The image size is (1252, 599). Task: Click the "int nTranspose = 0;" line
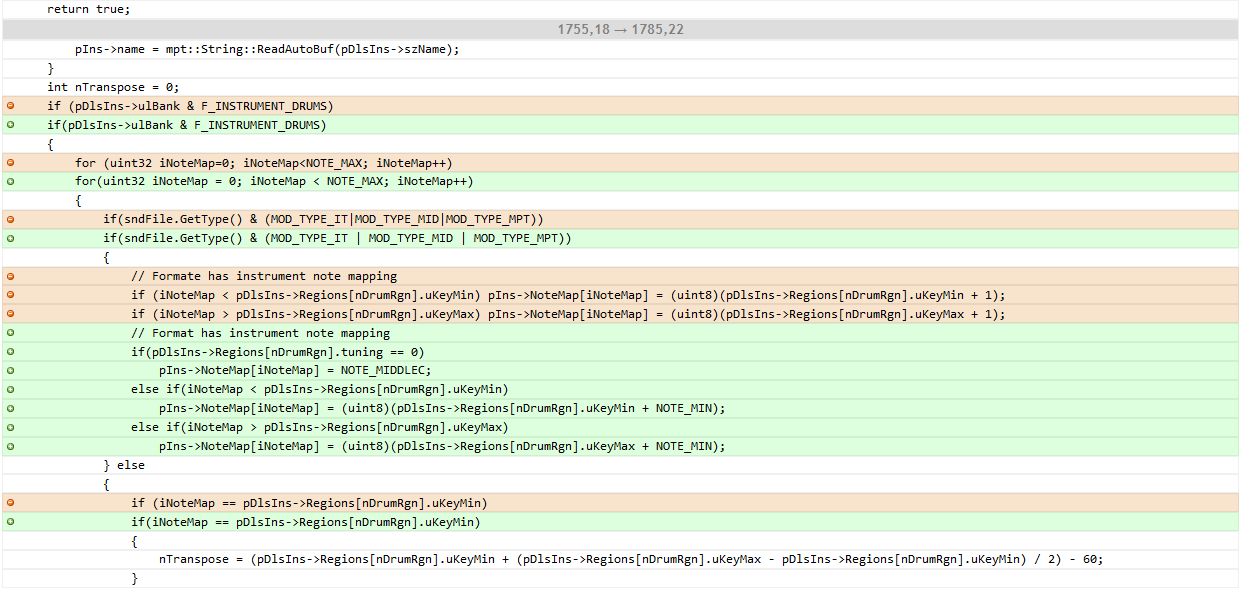tap(620, 87)
